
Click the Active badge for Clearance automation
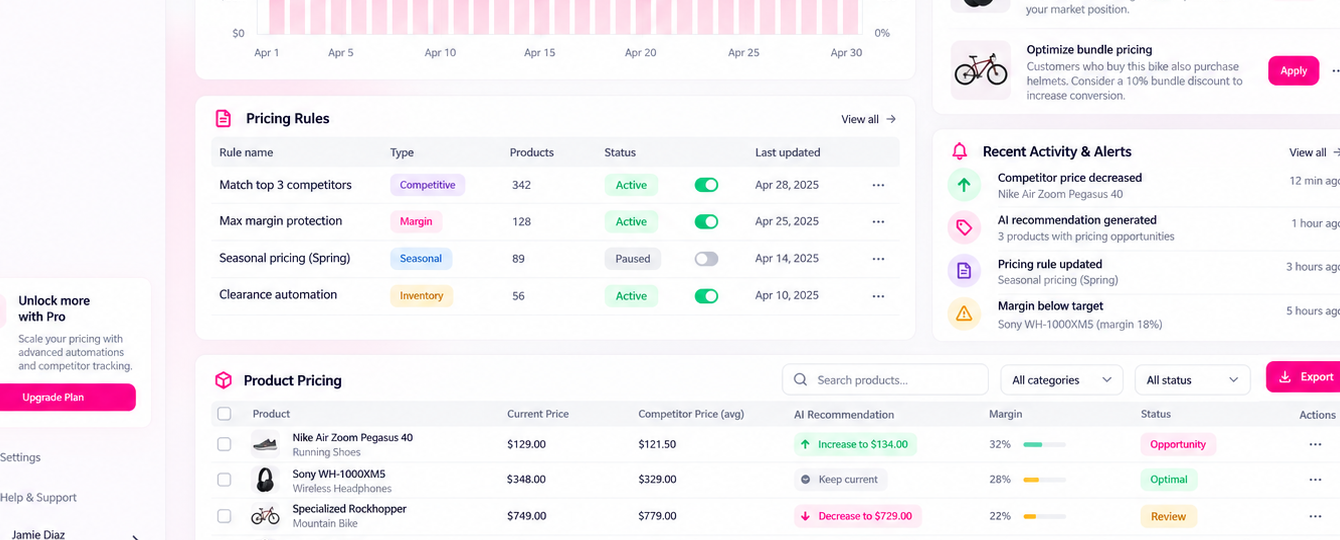(x=631, y=296)
